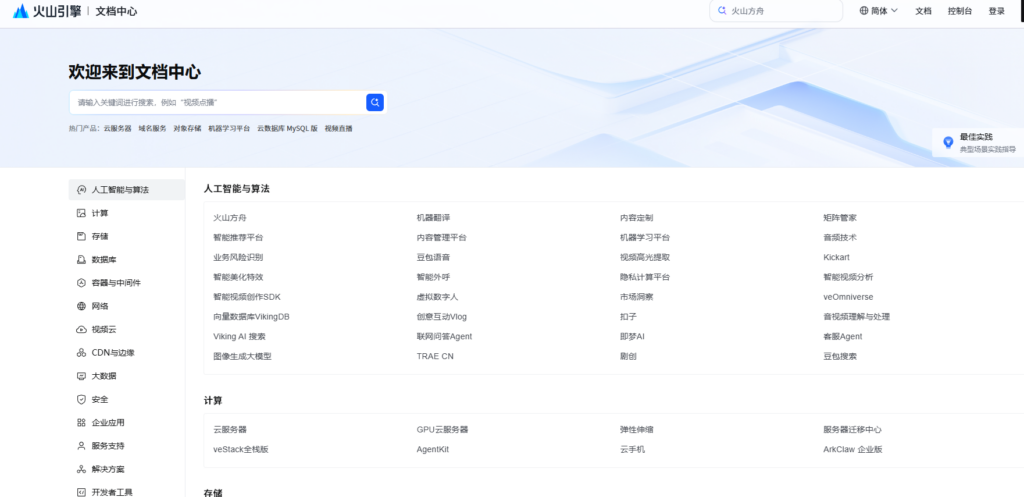Click the 开发者工具 sidebar icon

click(x=81, y=492)
